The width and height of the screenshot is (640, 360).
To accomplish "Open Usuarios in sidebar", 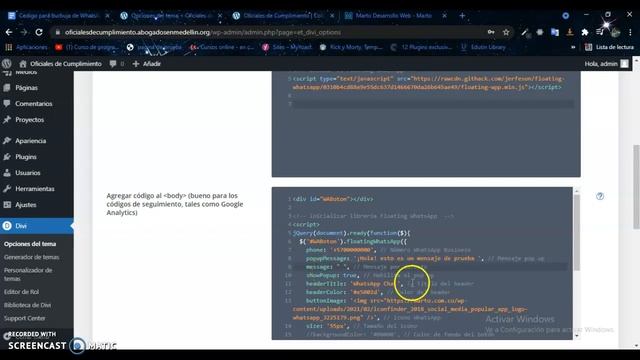I will point(27,173).
